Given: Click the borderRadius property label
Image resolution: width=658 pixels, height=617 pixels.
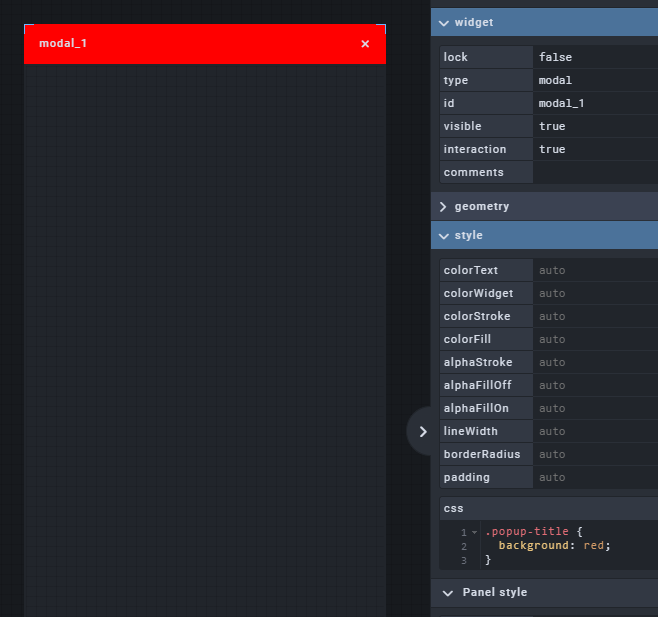Looking at the screenshot, I should 486,455.
